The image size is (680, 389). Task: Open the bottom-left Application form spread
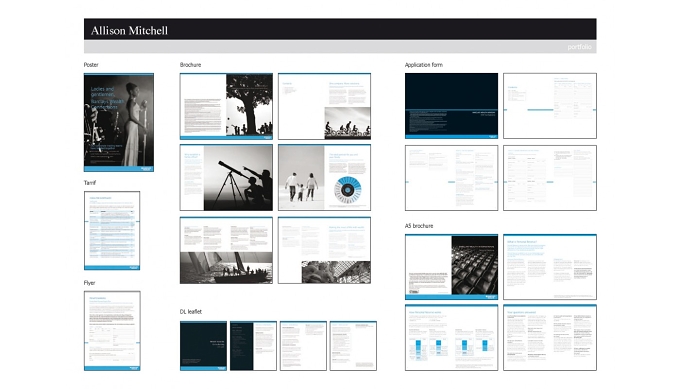[451, 178]
